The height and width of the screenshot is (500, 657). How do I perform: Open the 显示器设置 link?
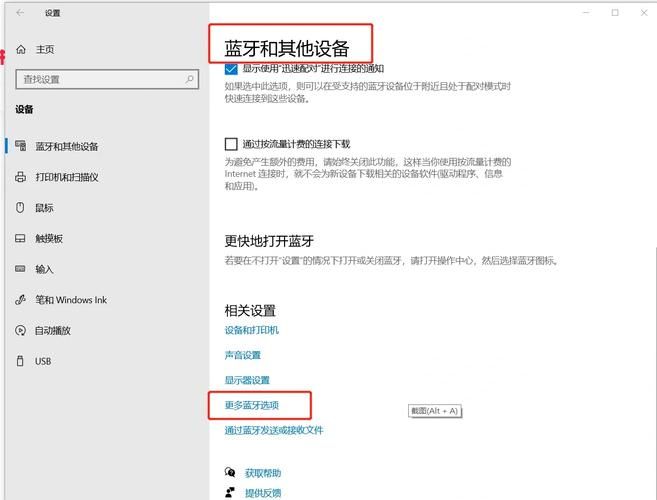coord(247,380)
